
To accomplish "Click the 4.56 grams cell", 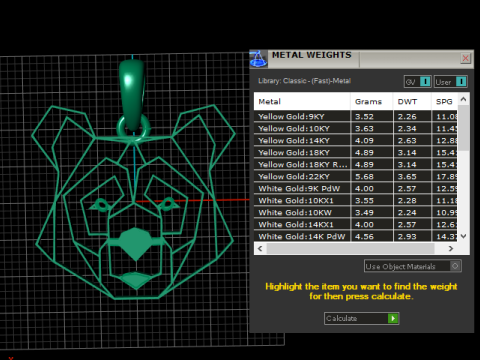I will click(x=372, y=236).
